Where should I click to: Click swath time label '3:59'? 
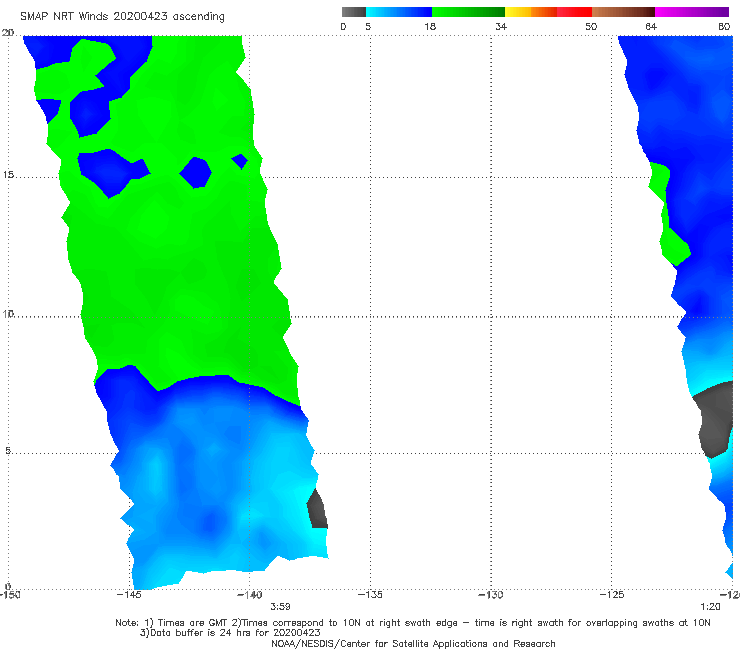(280, 607)
